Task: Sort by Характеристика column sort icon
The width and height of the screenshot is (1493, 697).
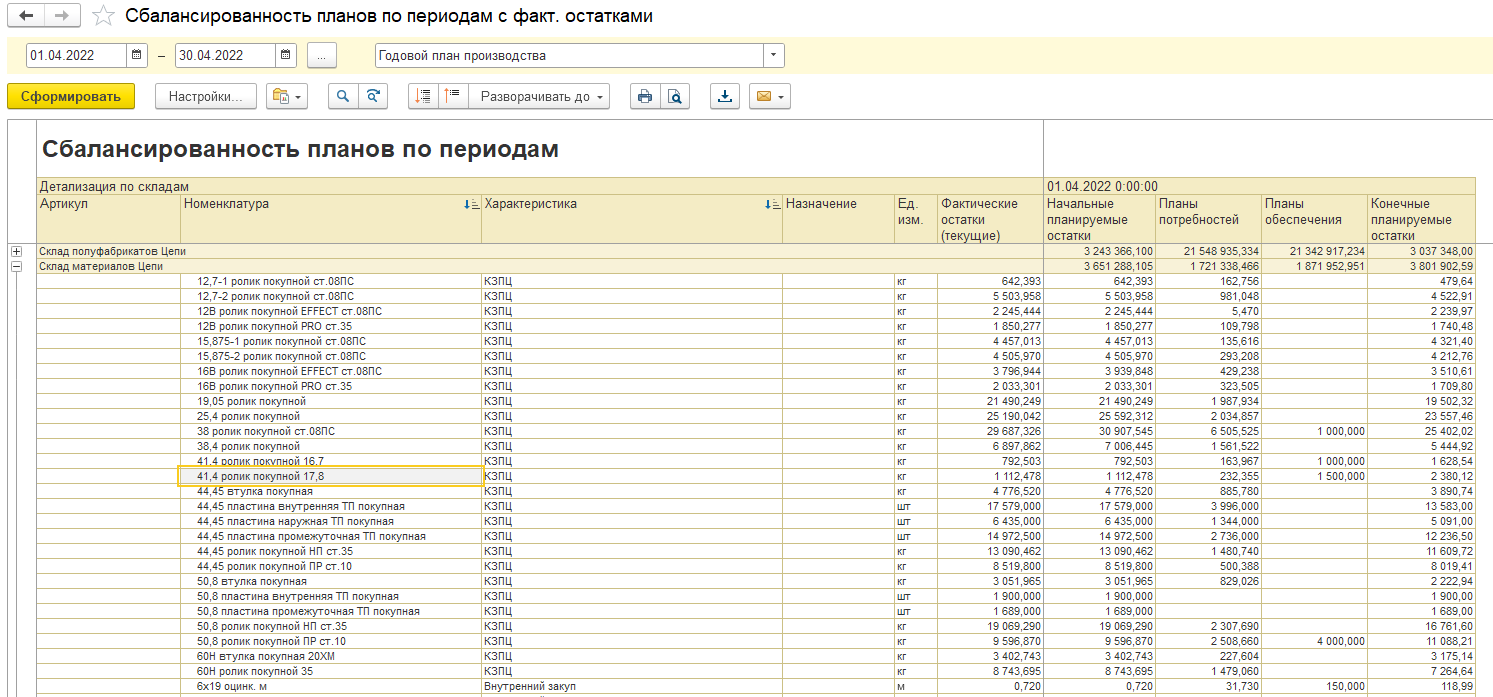Action: coord(773,204)
